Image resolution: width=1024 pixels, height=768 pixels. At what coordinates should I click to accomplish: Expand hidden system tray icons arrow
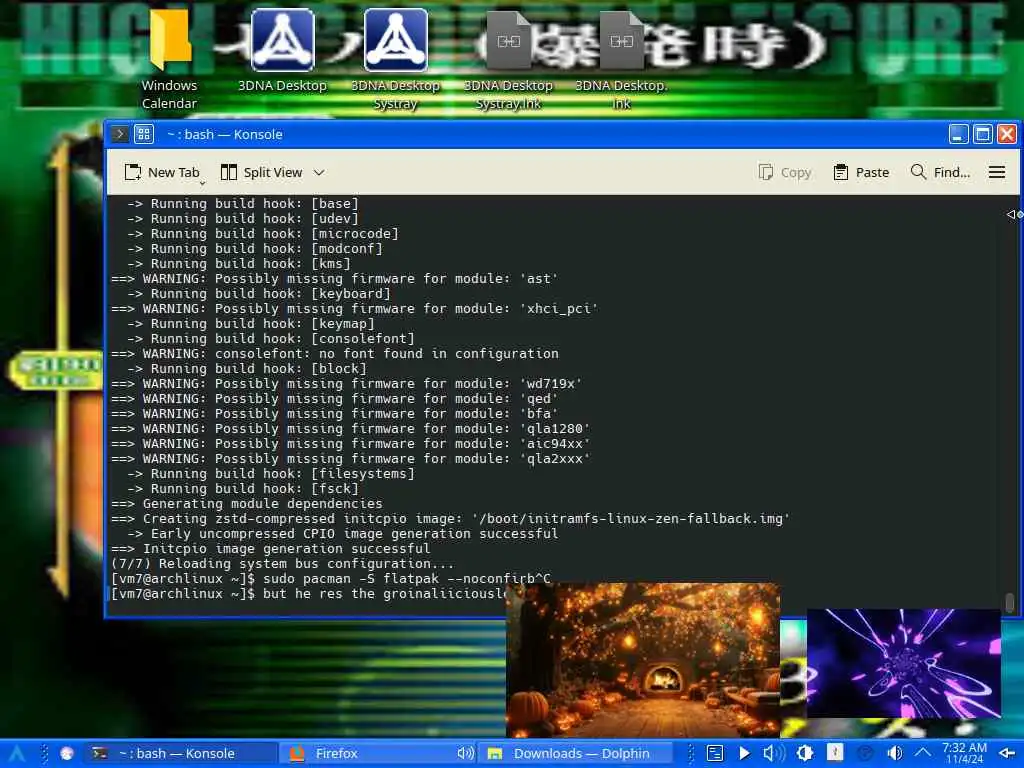pos(922,754)
